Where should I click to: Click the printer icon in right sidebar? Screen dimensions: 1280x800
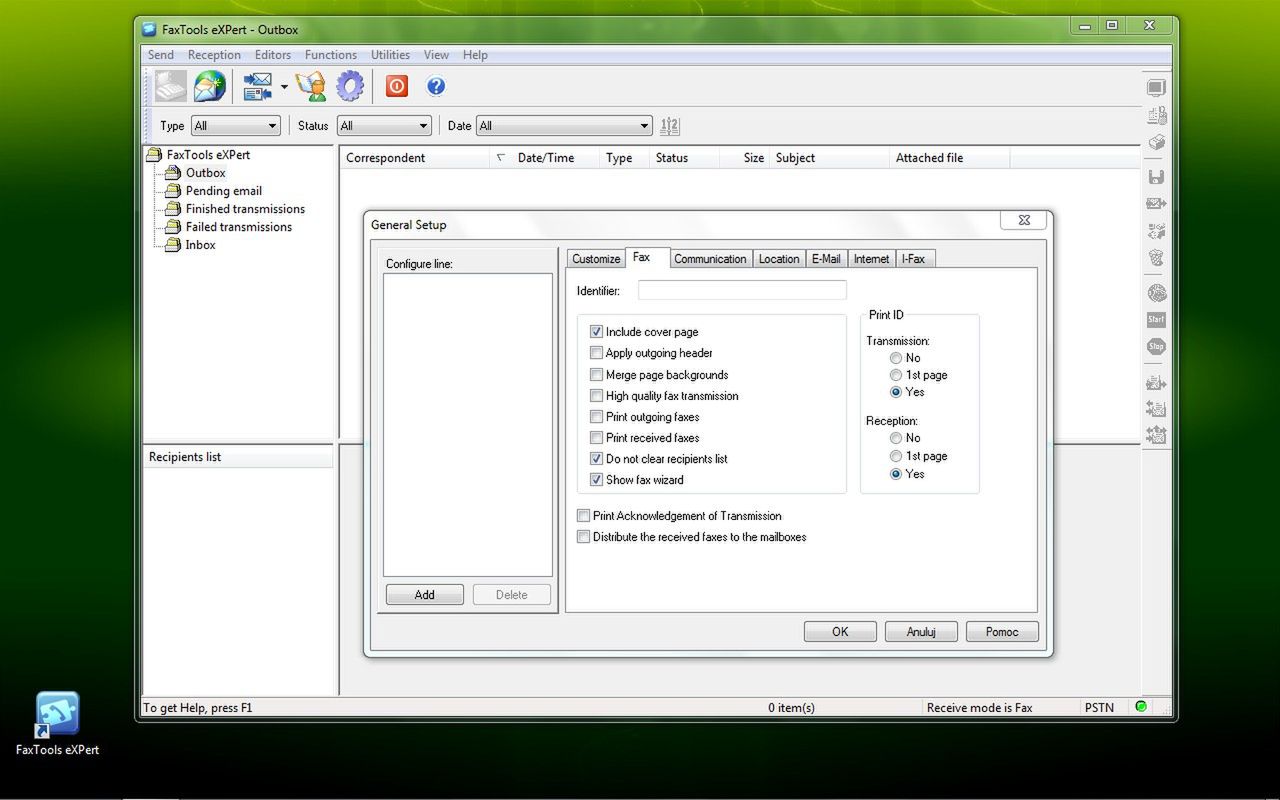click(1156, 142)
